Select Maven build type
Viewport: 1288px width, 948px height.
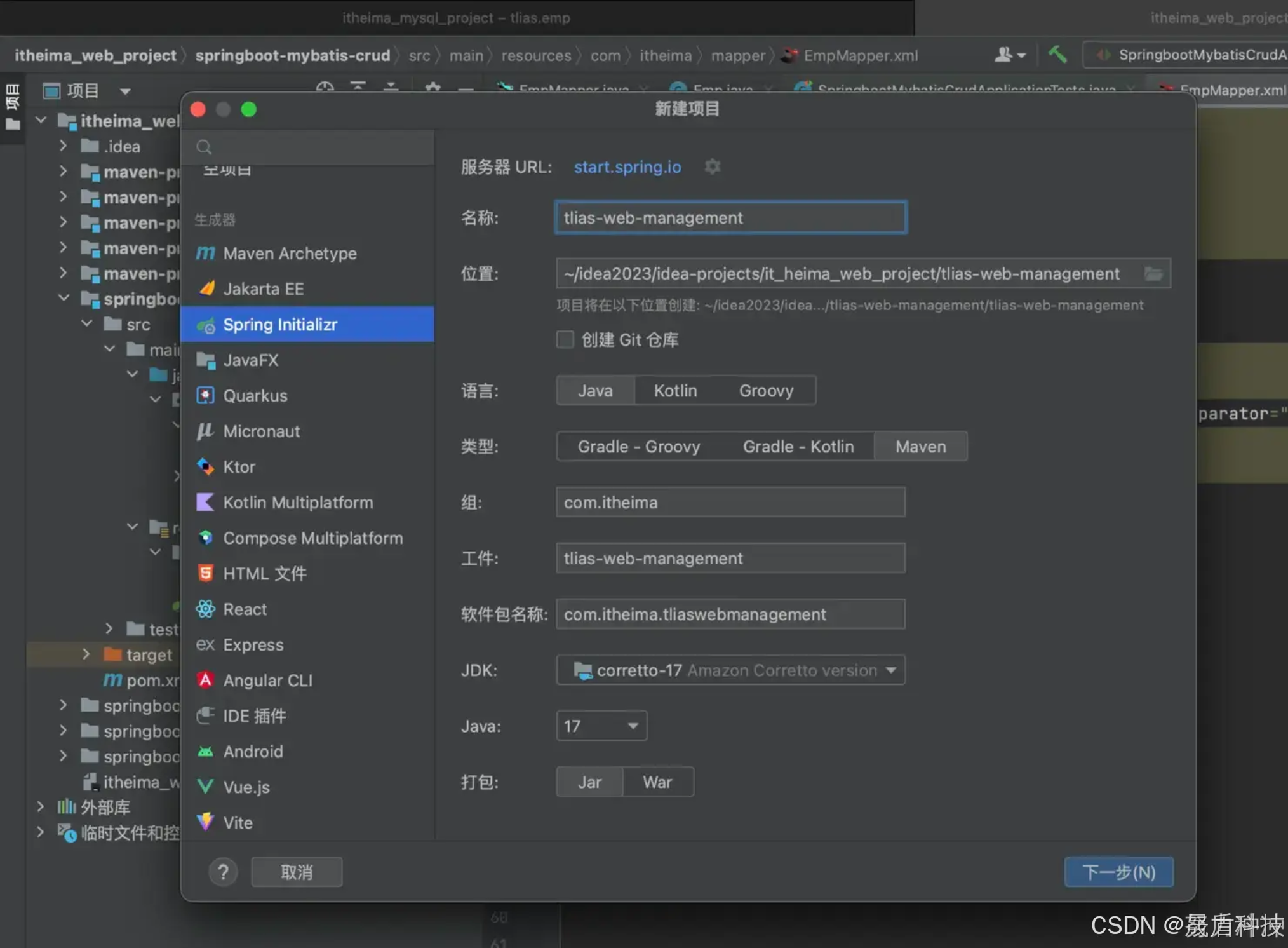(x=921, y=446)
